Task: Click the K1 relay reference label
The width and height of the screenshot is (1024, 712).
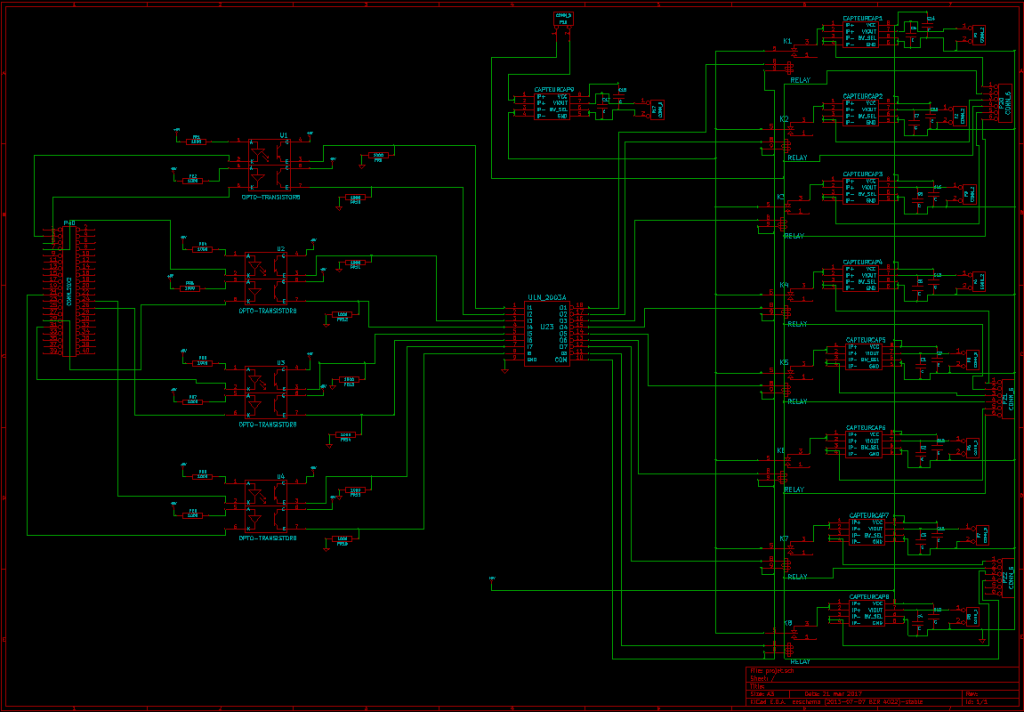Action: point(787,41)
